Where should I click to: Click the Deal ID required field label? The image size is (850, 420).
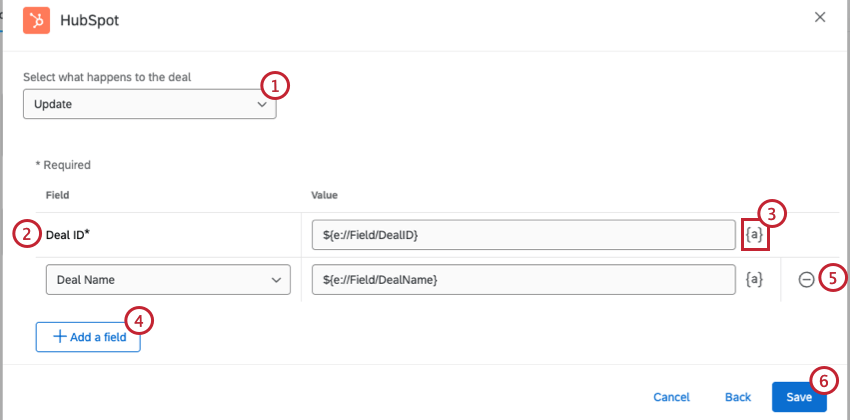68,235
